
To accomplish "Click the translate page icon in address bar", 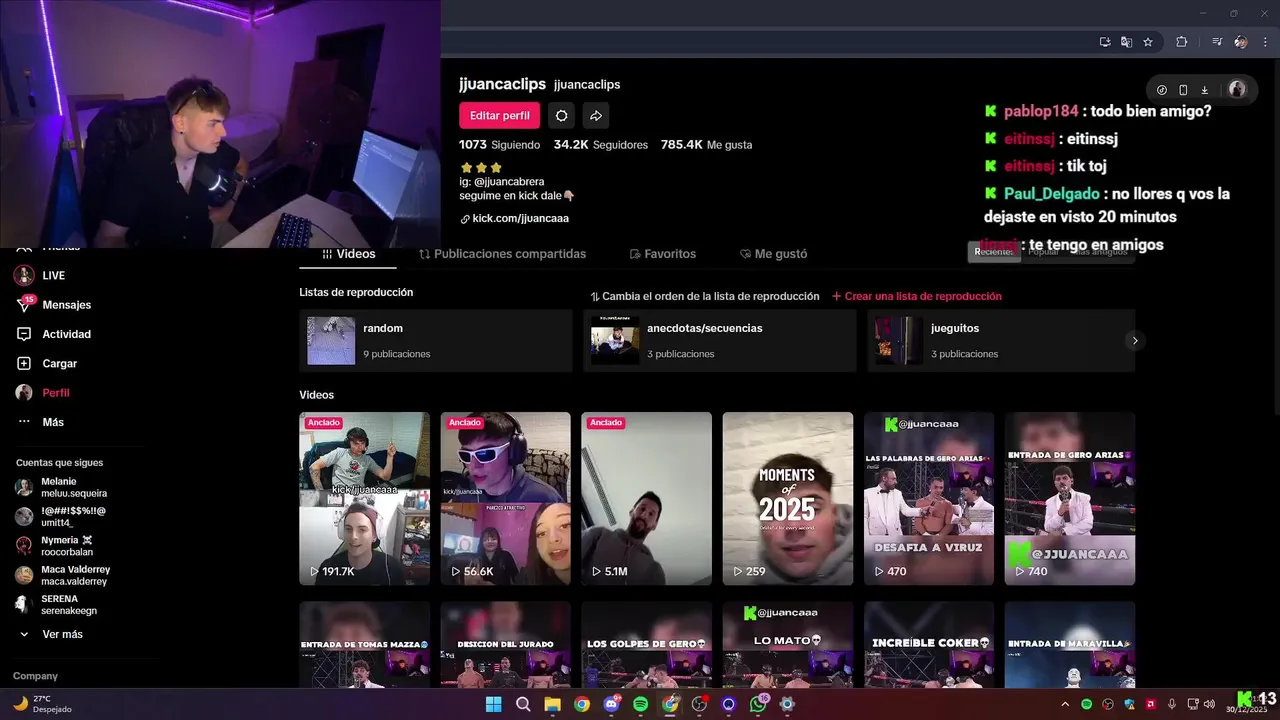I will (x=1126, y=42).
